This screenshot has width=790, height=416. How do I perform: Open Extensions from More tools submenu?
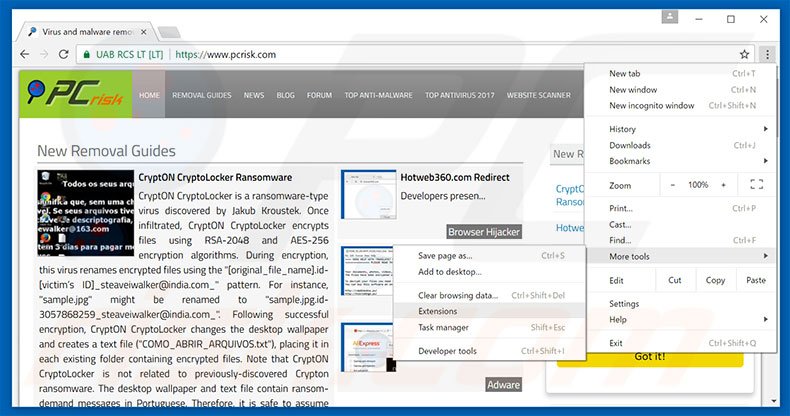click(x=489, y=311)
